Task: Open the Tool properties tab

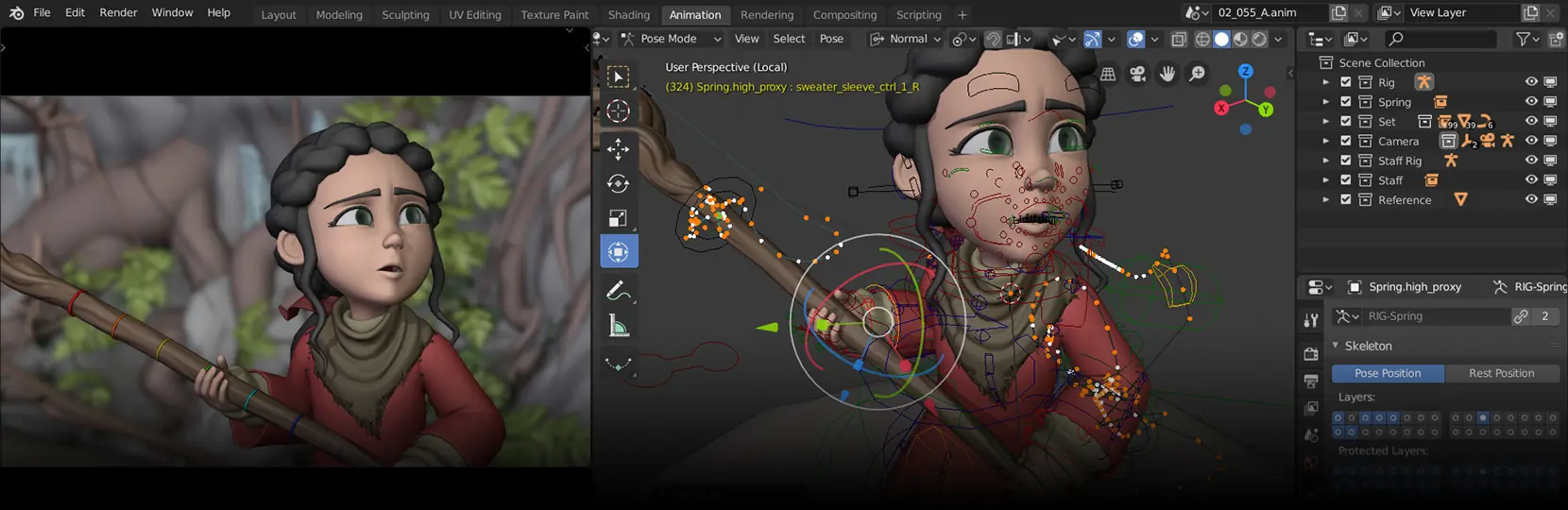Action: point(1311,320)
